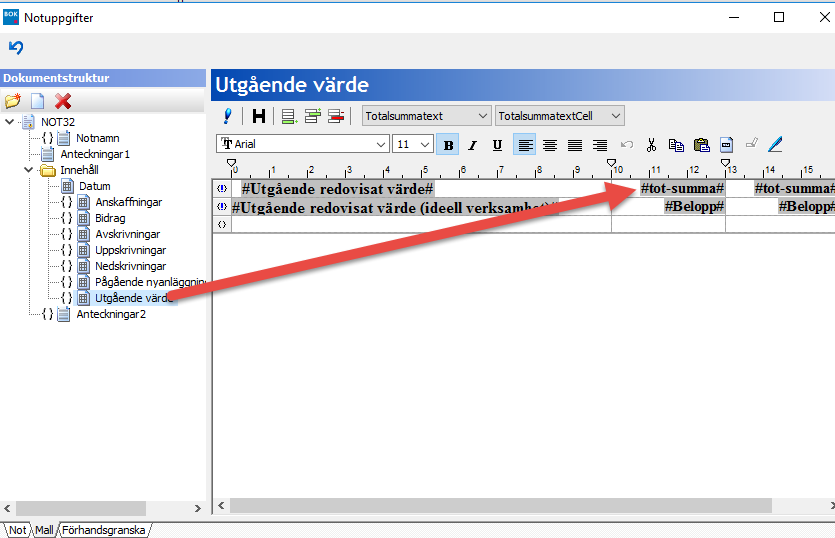Toggle underline formatting
This screenshot has height=538, width=835.
[497, 145]
